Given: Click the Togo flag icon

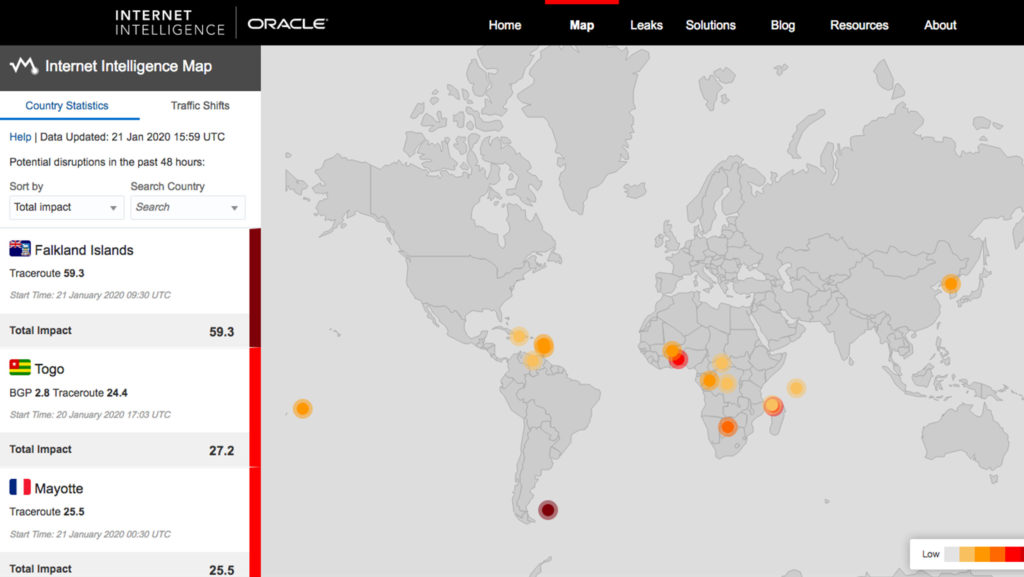Looking at the screenshot, I should coord(20,367).
